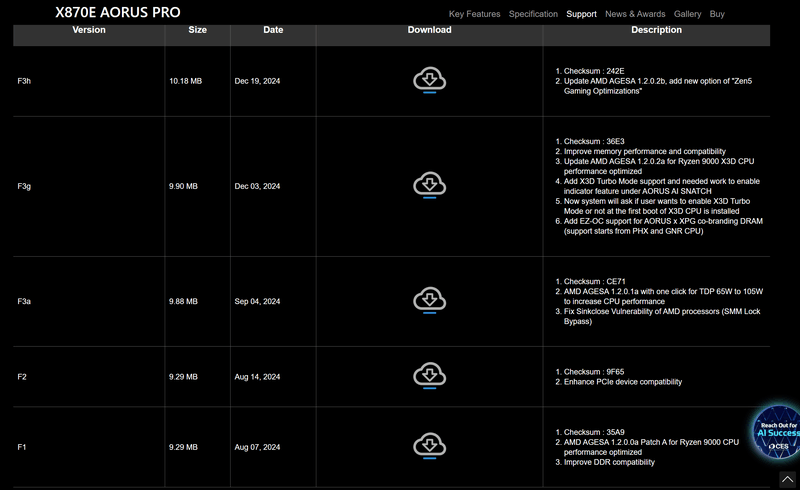The image size is (800, 490).
Task: Click the Download column header
Action: (x=429, y=30)
